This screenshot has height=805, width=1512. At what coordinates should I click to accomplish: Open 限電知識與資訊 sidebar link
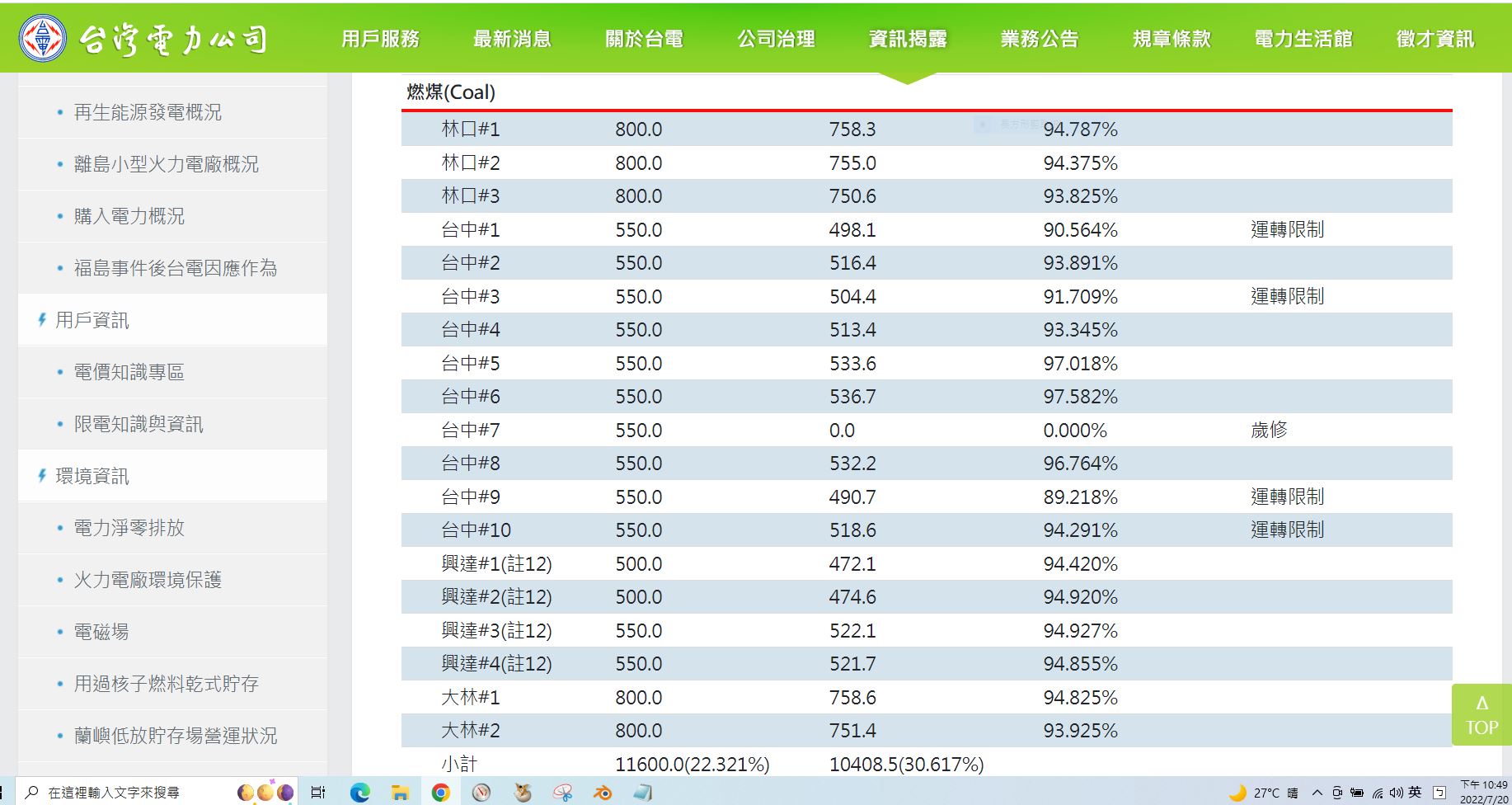[138, 424]
